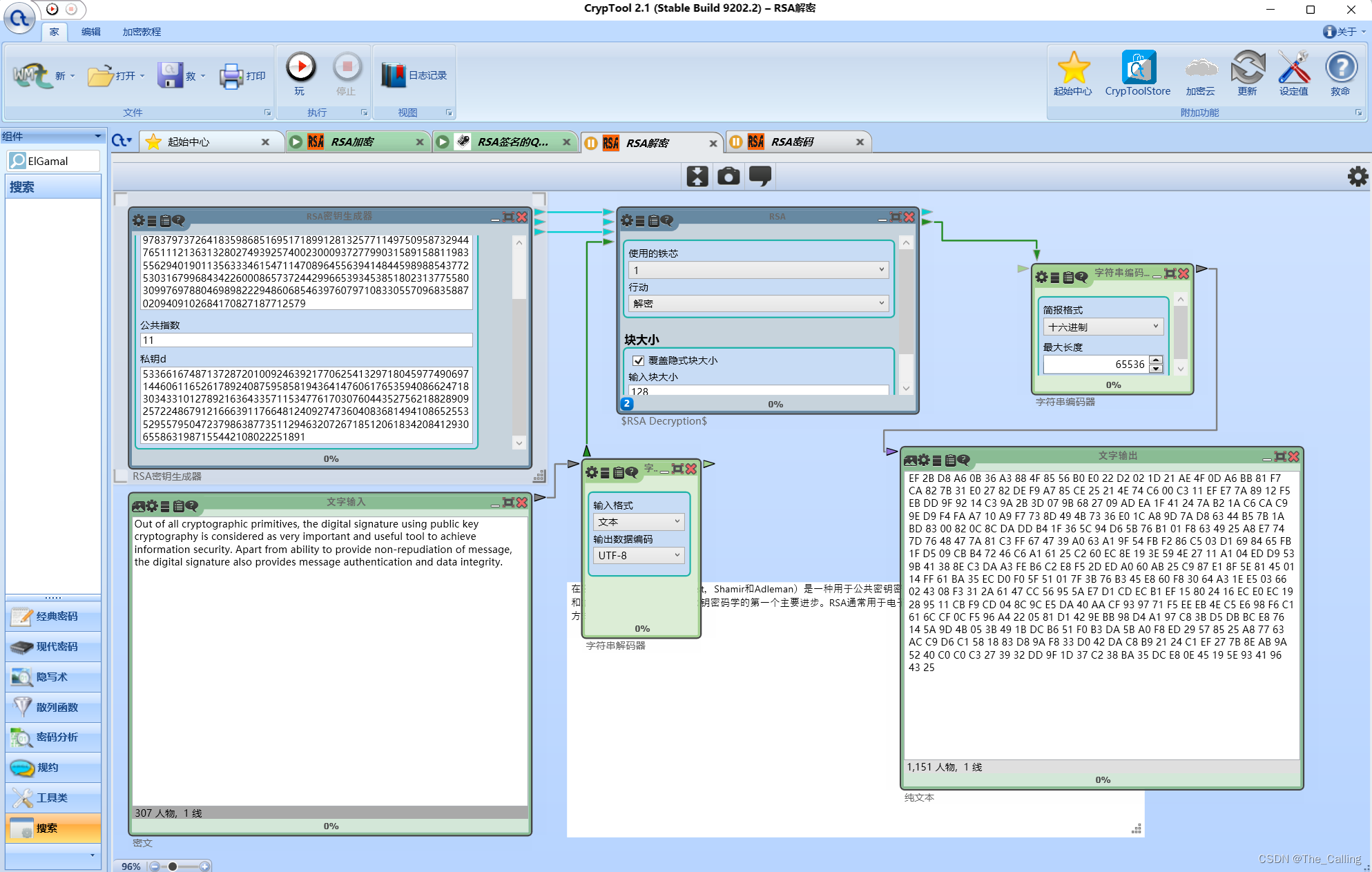The width and height of the screenshot is (1372, 872).
Task: Open the 隐写术 category
Action: coord(53,677)
